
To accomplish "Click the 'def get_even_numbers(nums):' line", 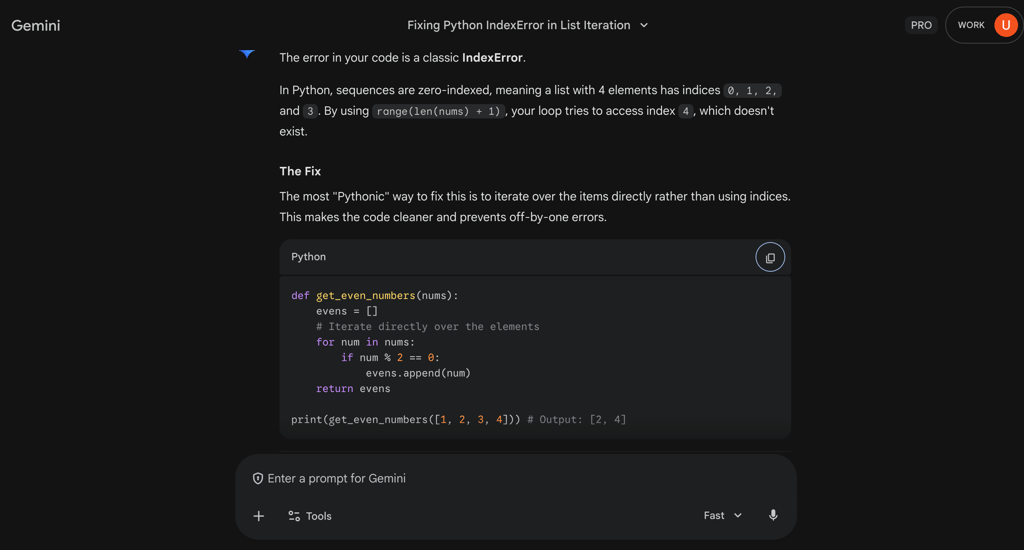I will coord(375,296).
